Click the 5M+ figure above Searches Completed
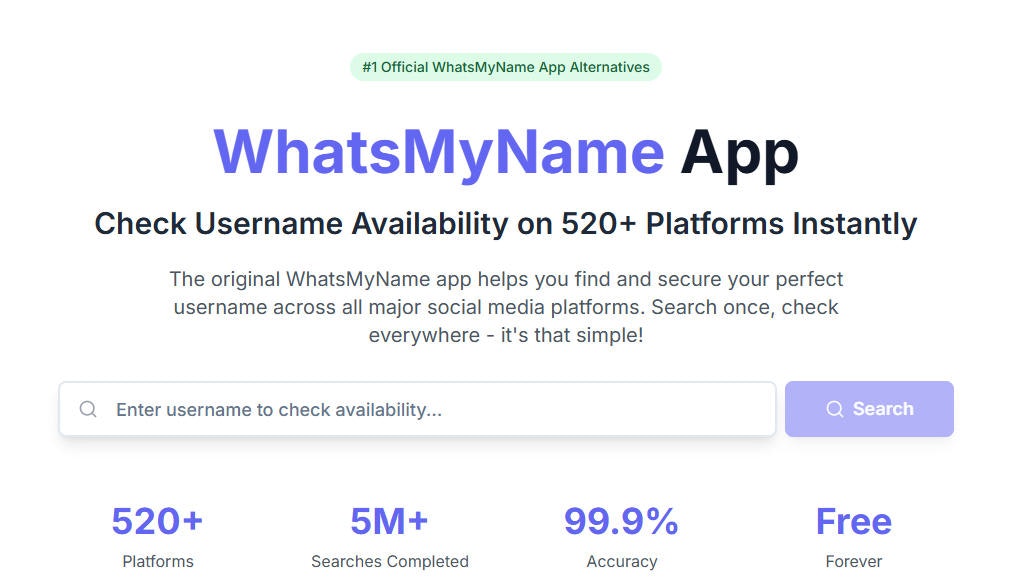Viewport: 1010px width, 587px height. [390, 521]
